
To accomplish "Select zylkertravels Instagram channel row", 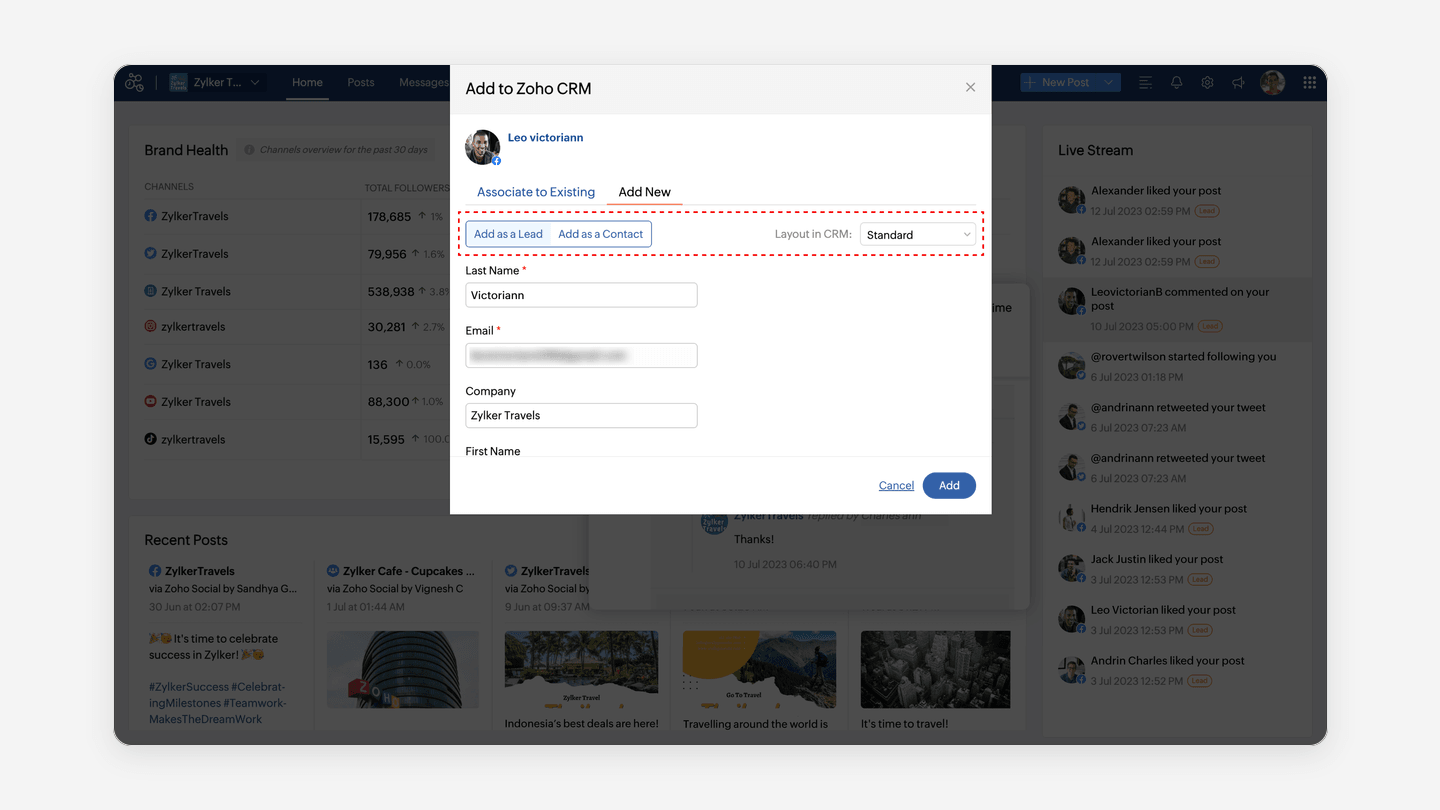I will click(x=297, y=327).
